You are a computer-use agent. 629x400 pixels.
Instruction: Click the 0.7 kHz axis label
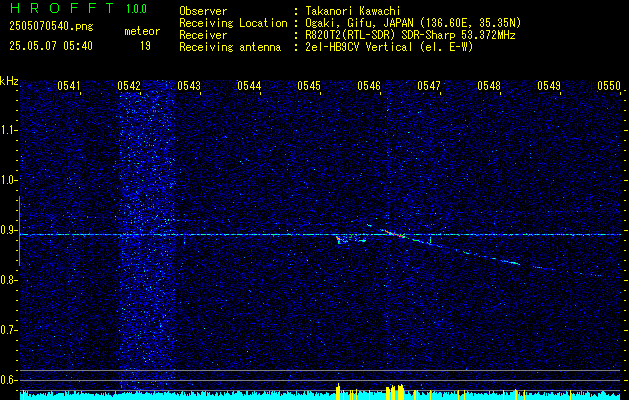[8, 330]
